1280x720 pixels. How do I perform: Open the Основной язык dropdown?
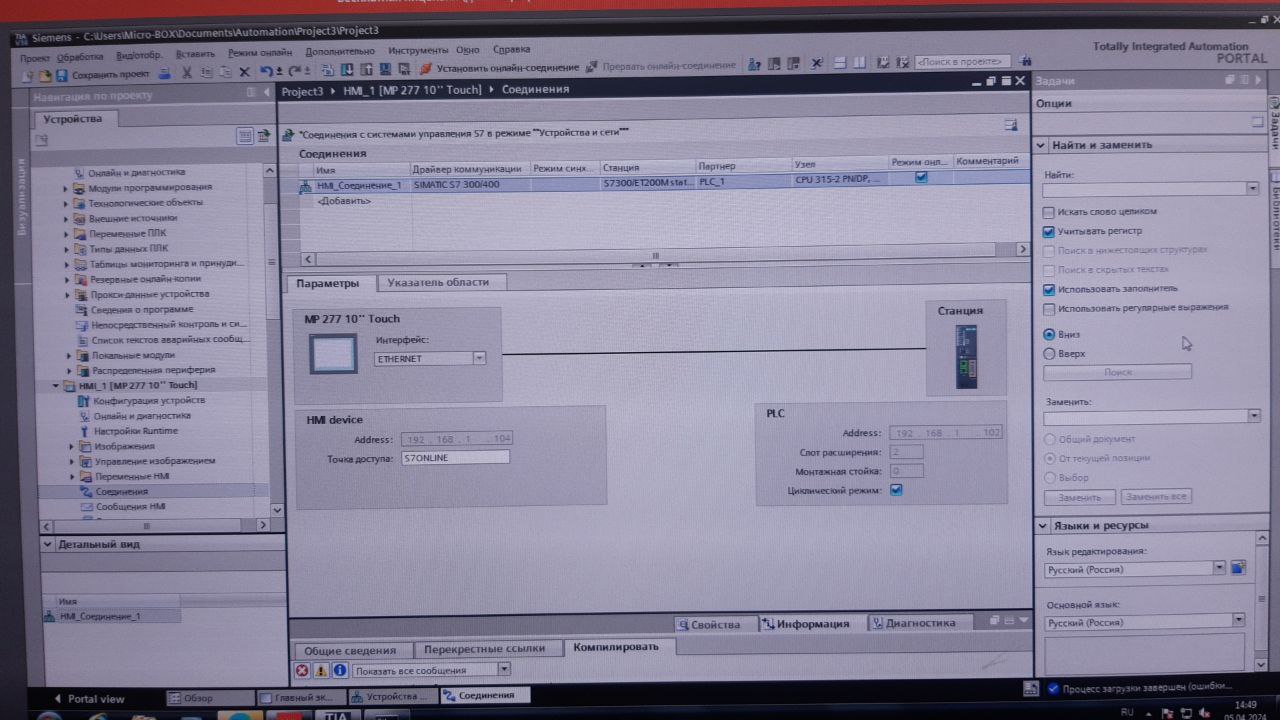point(1238,621)
